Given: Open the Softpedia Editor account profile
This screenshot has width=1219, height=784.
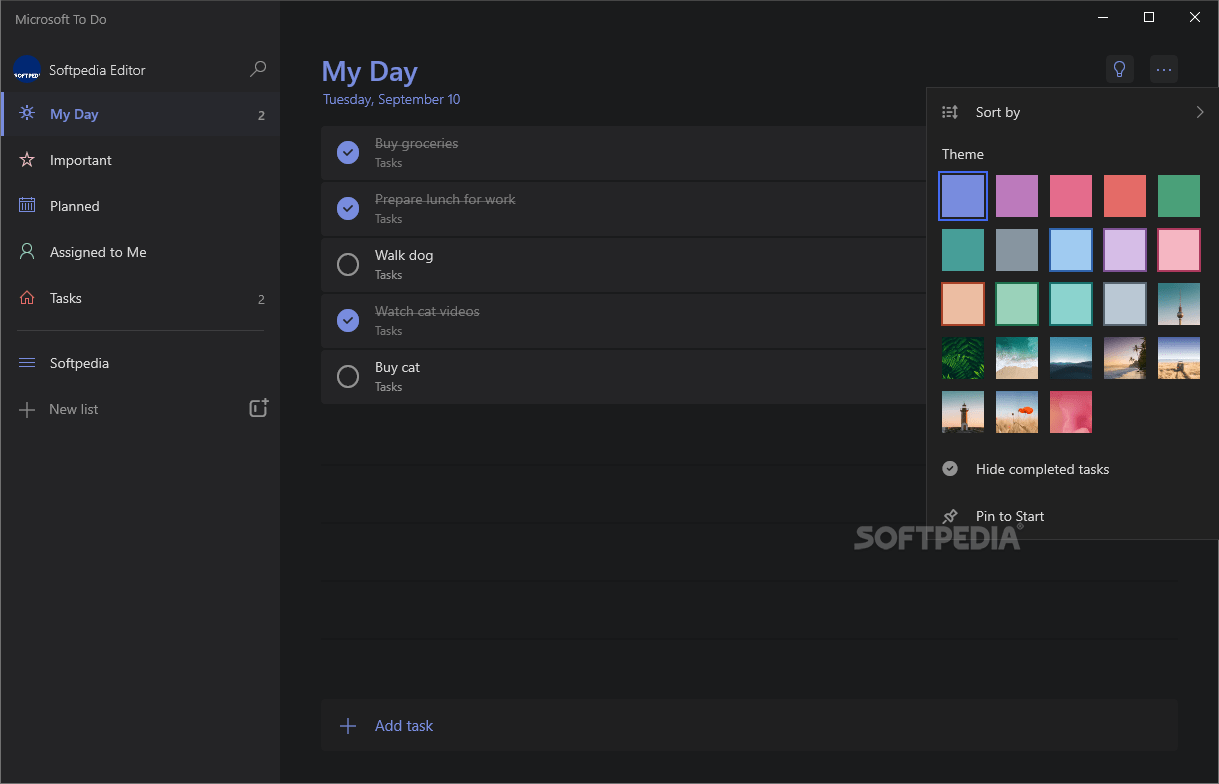Looking at the screenshot, I should tap(80, 70).
